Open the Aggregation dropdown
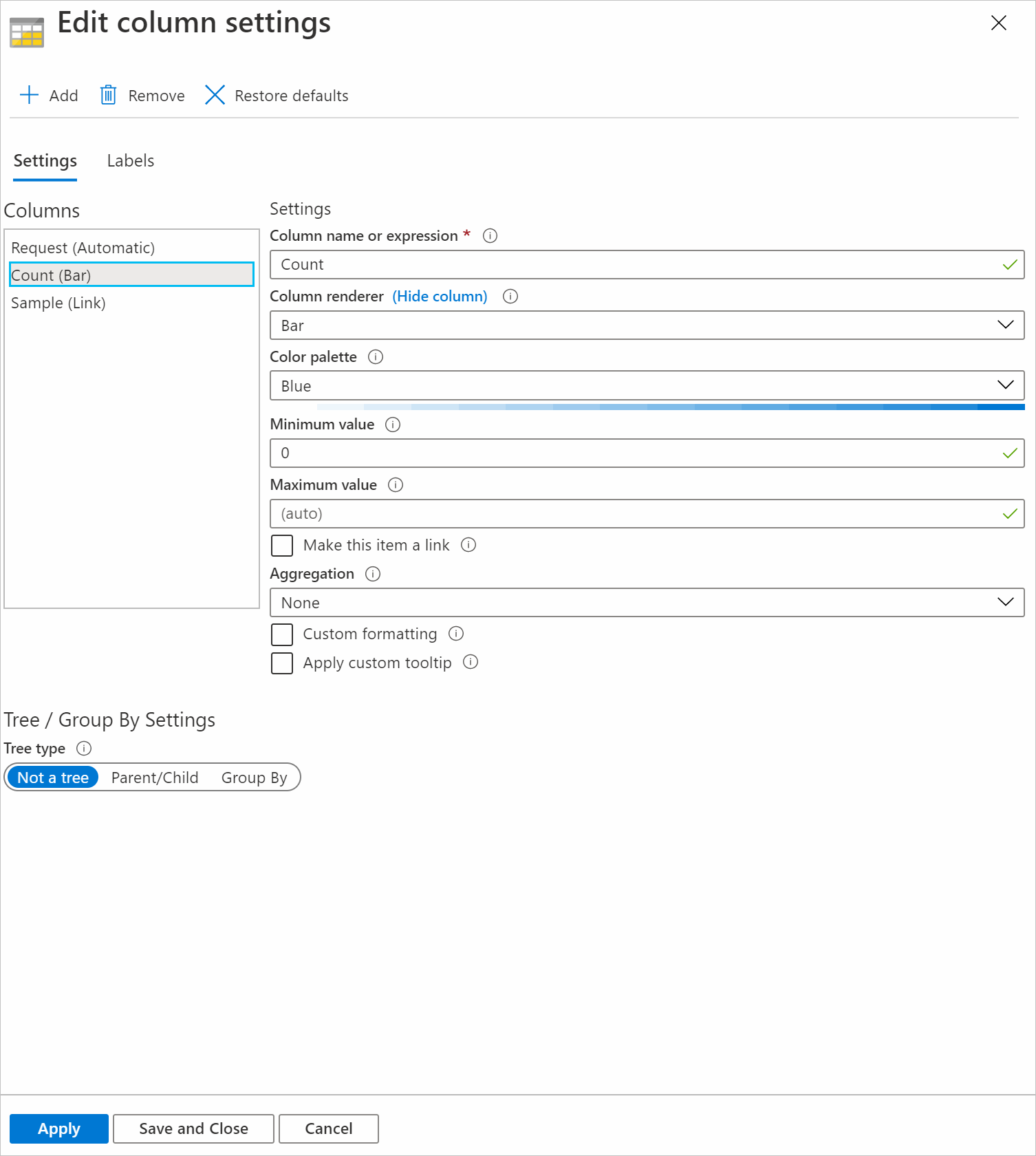 [646, 603]
